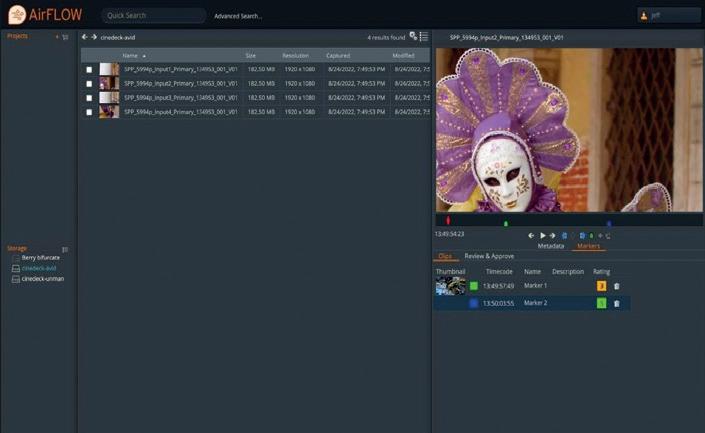Select Marker 2 timecode
705x433 pixels.
click(498, 304)
